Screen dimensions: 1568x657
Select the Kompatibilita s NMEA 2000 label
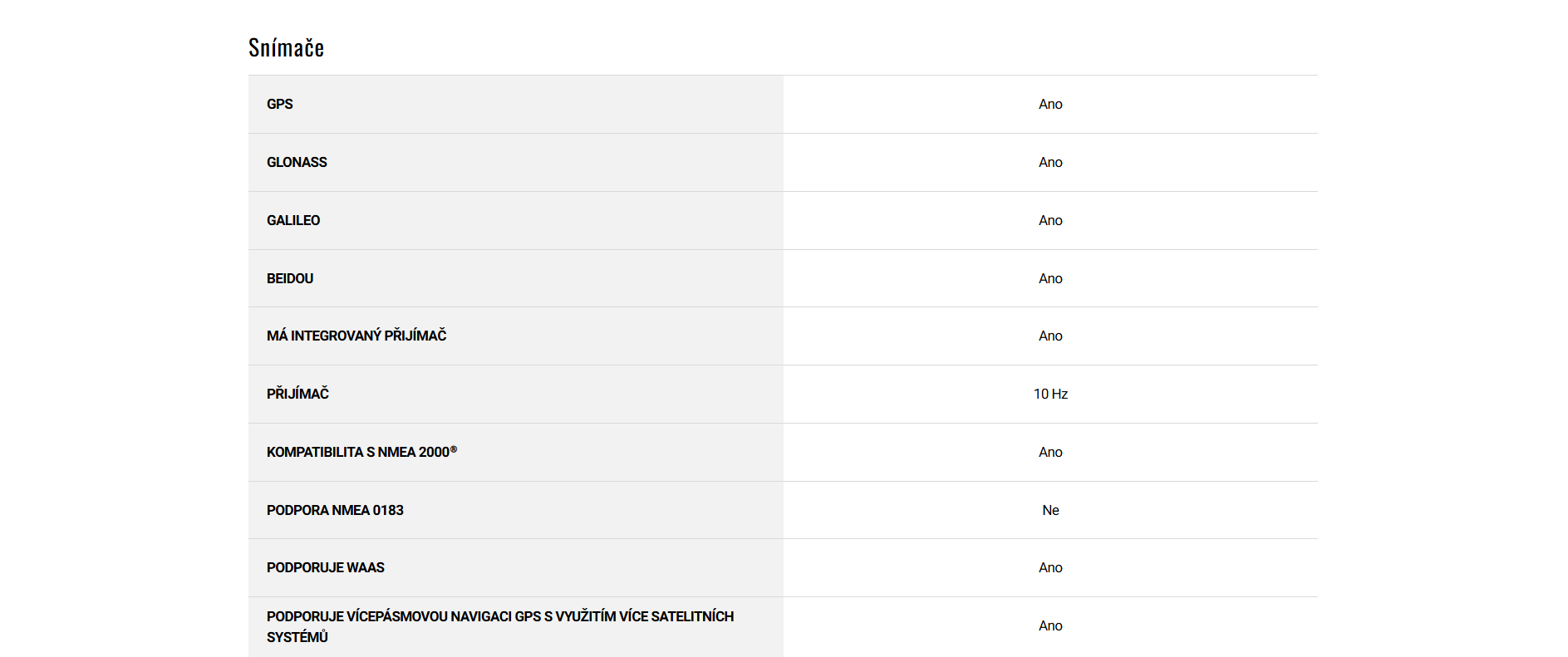[361, 453]
